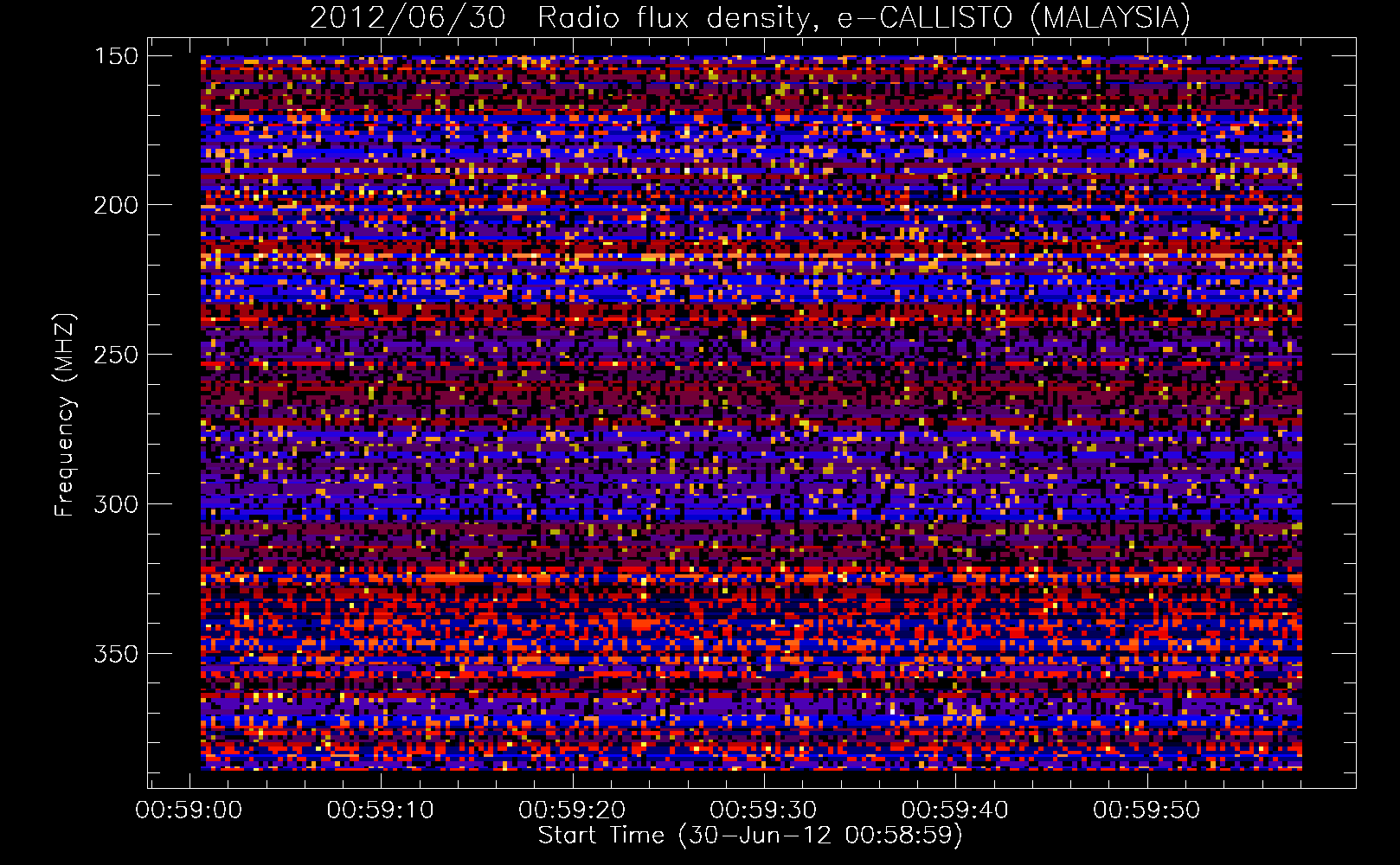
Task: Click the 150 frequency tick label
Action: click(x=116, y=56)
